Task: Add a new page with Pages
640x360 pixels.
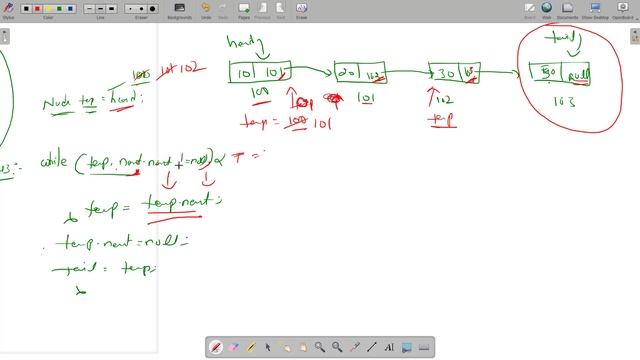Action: click(x=244, y=11)
